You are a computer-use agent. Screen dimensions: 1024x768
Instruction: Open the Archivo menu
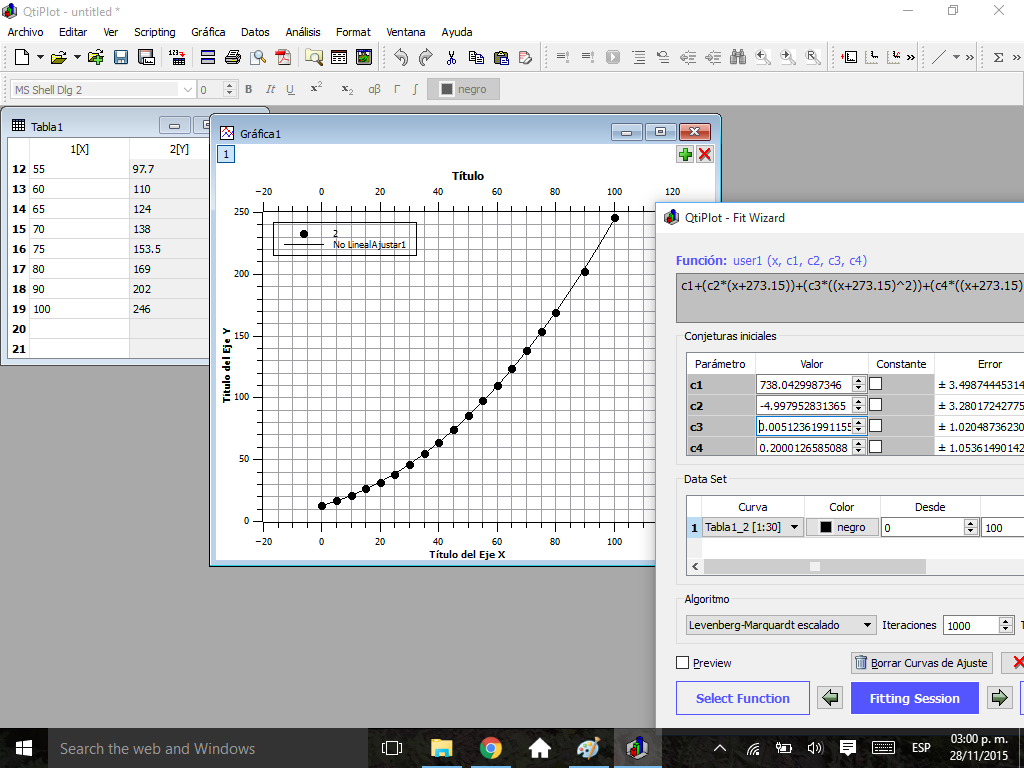click(25, 32)
